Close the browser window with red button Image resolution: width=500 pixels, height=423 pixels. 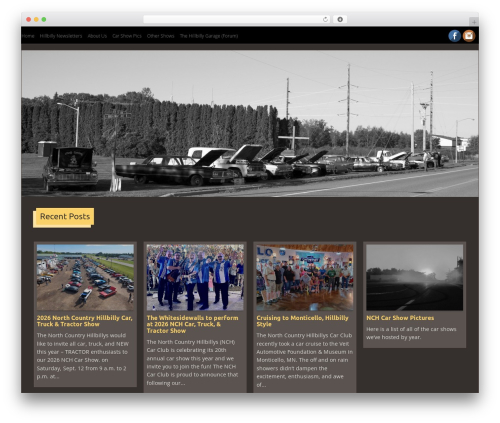pyautogui.click(x=29, y=19)
